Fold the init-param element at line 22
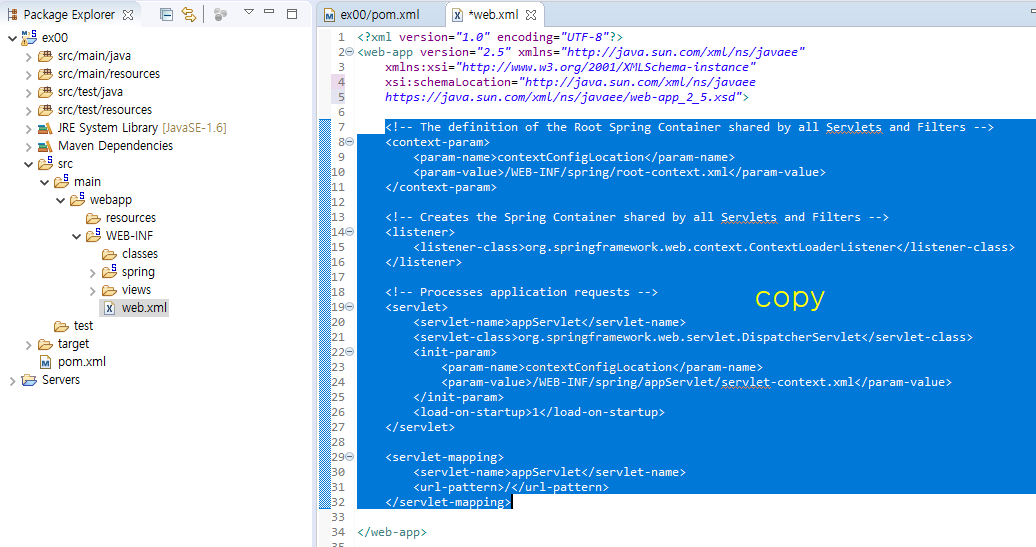Viewport: 1036px width, 547px height. click(x=350, y=351)
